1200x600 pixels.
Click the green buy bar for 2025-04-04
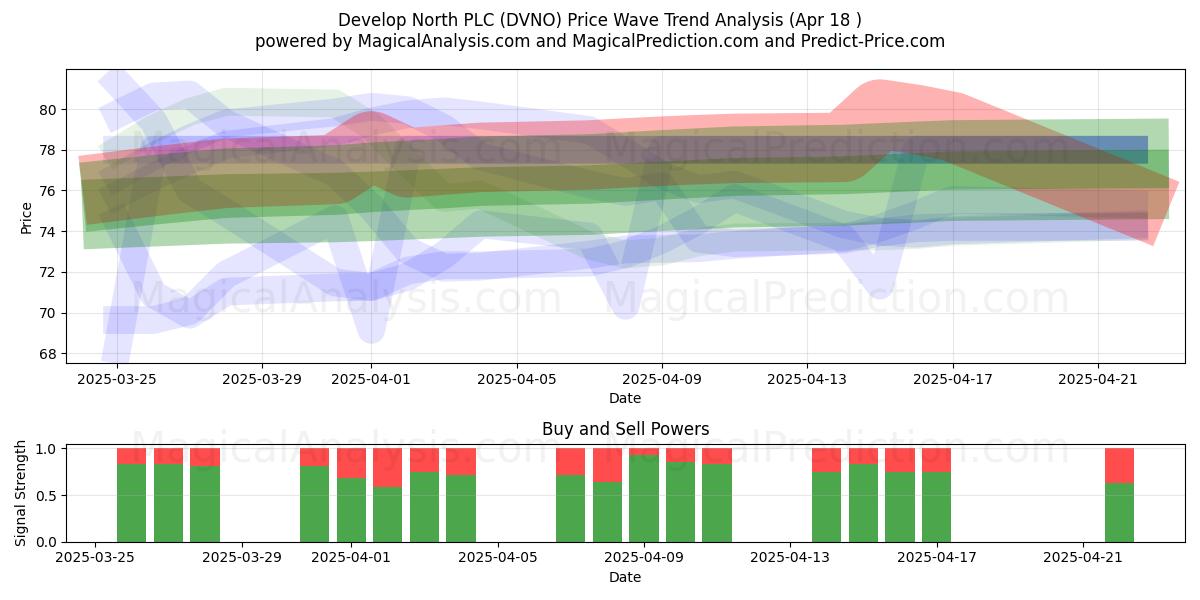tap(461, 509)
